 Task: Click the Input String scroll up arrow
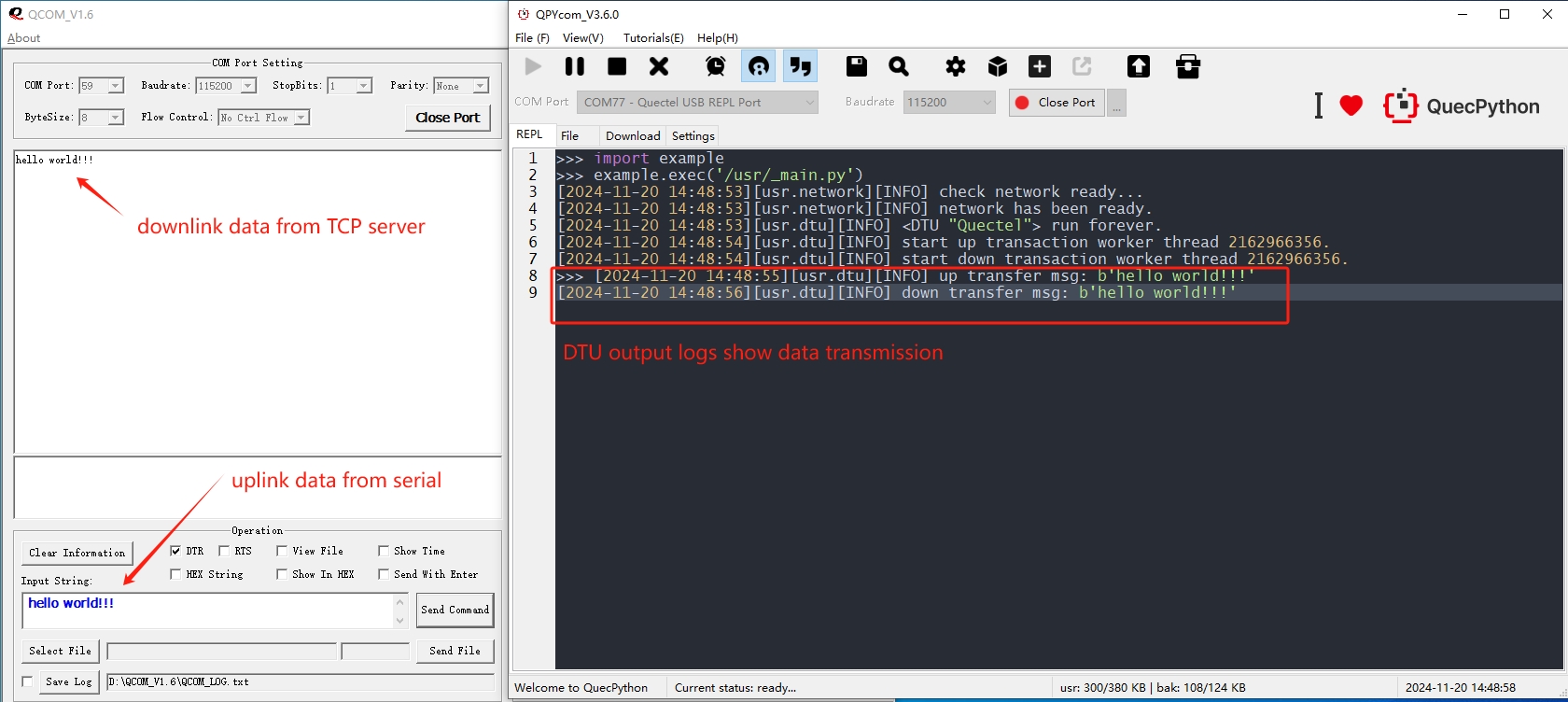coord(400,602)
